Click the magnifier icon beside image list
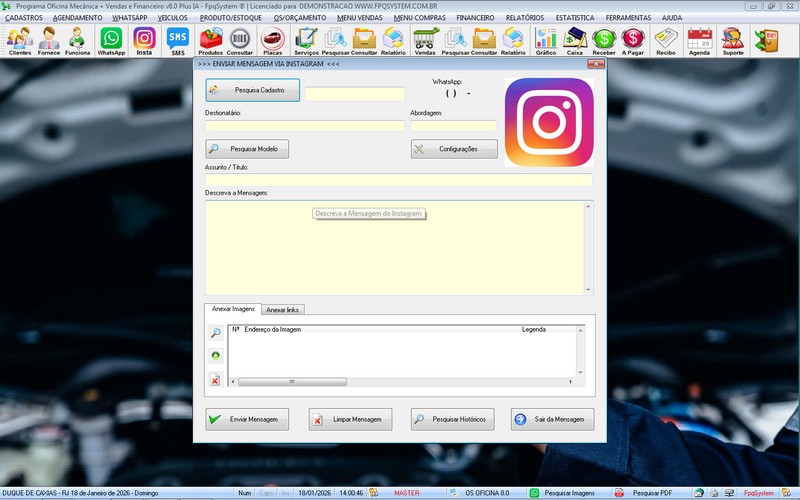 (x=215, y=333)
